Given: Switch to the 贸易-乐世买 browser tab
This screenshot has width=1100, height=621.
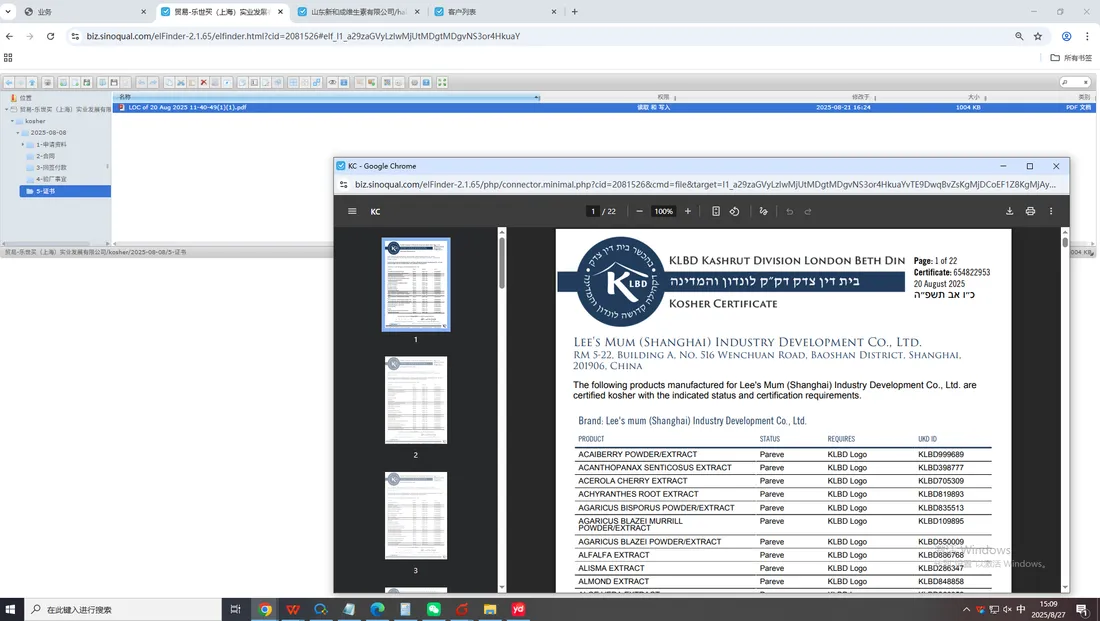Looking at the screenshot, I should click(x=222, y=12).
